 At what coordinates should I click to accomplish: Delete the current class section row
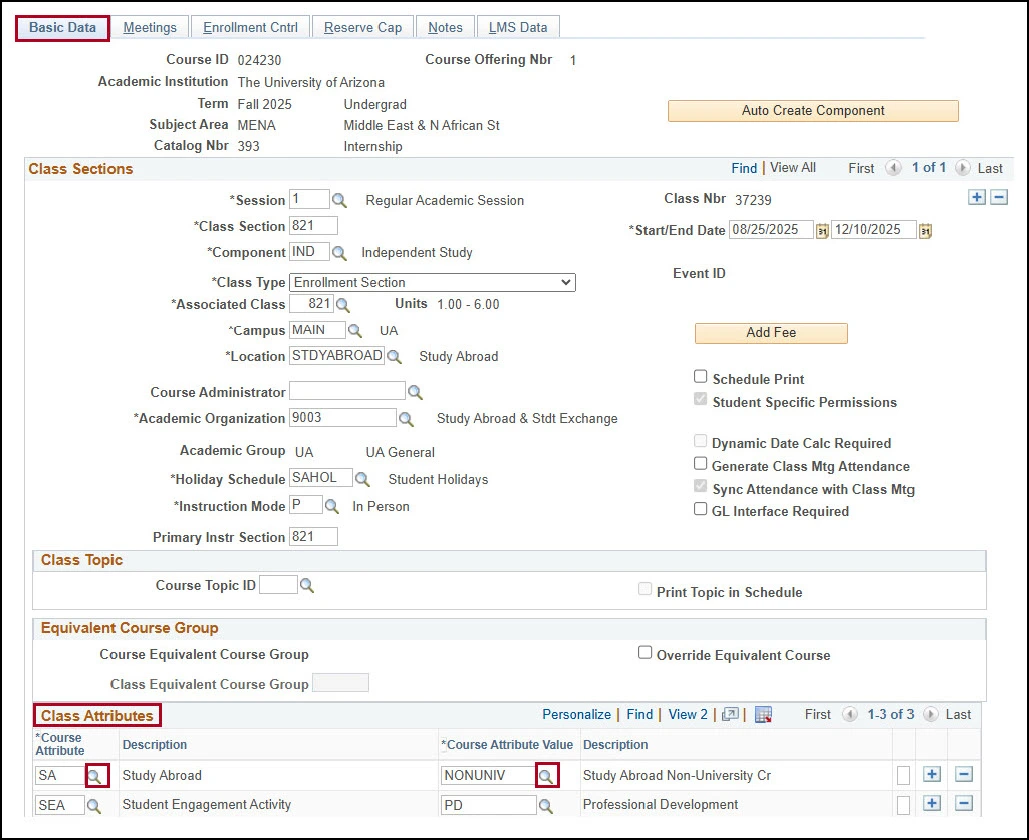tap(999, 197)
